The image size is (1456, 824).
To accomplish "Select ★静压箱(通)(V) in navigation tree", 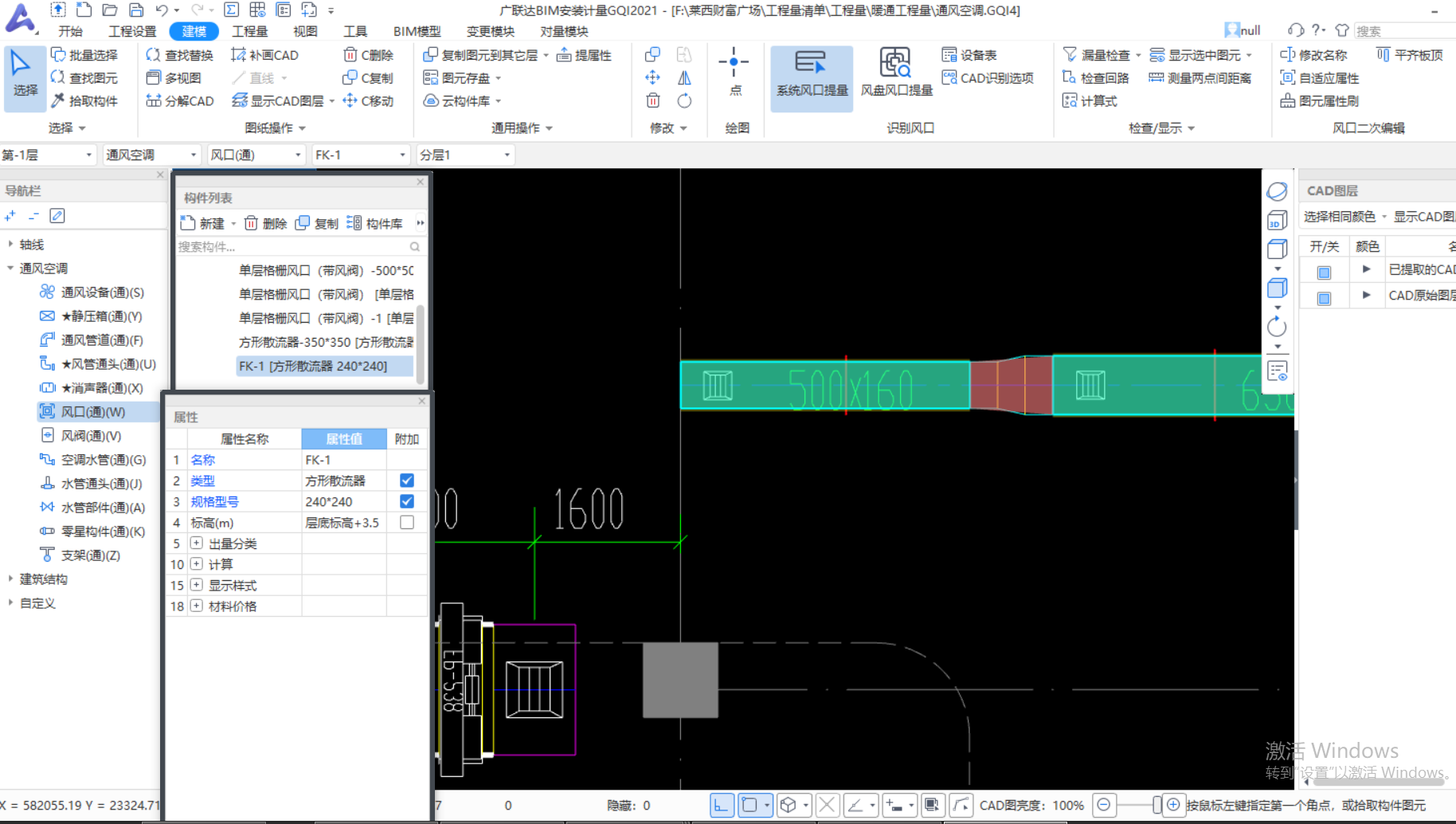I will pyautogui.click(x=91, y=316).
